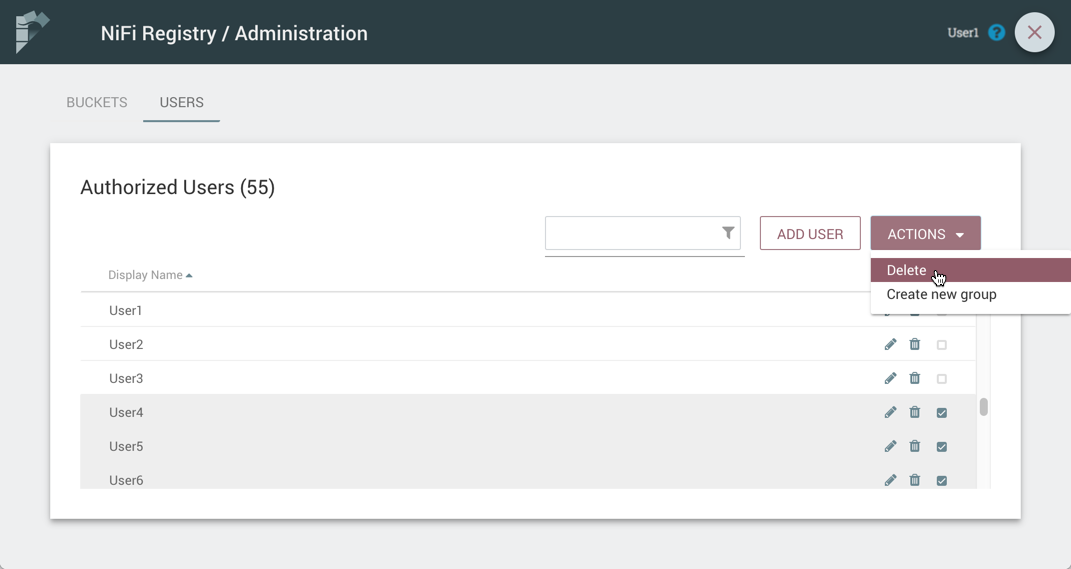Deselect the User5 checkbox
Screen dimensions: 1071x569
(x=942, y=447)
